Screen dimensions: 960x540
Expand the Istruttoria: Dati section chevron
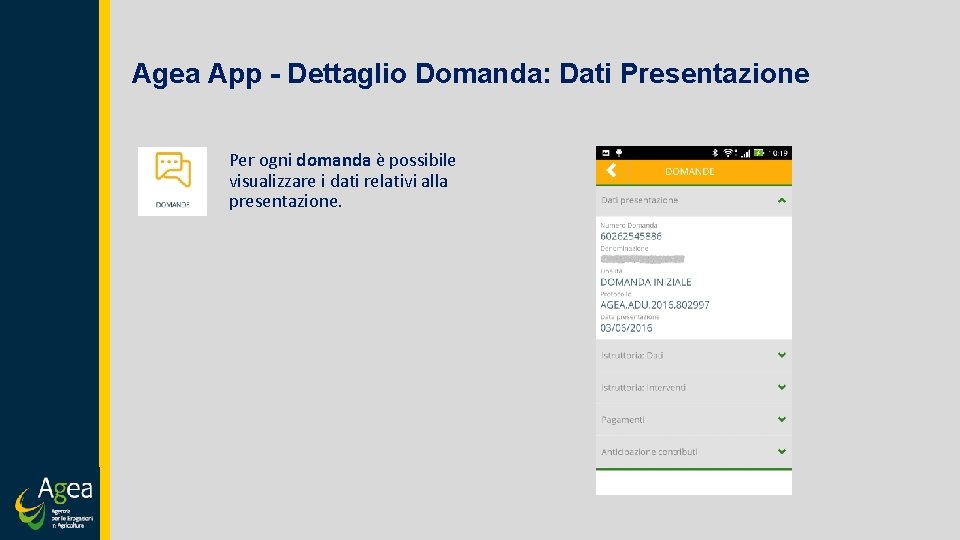782,355
